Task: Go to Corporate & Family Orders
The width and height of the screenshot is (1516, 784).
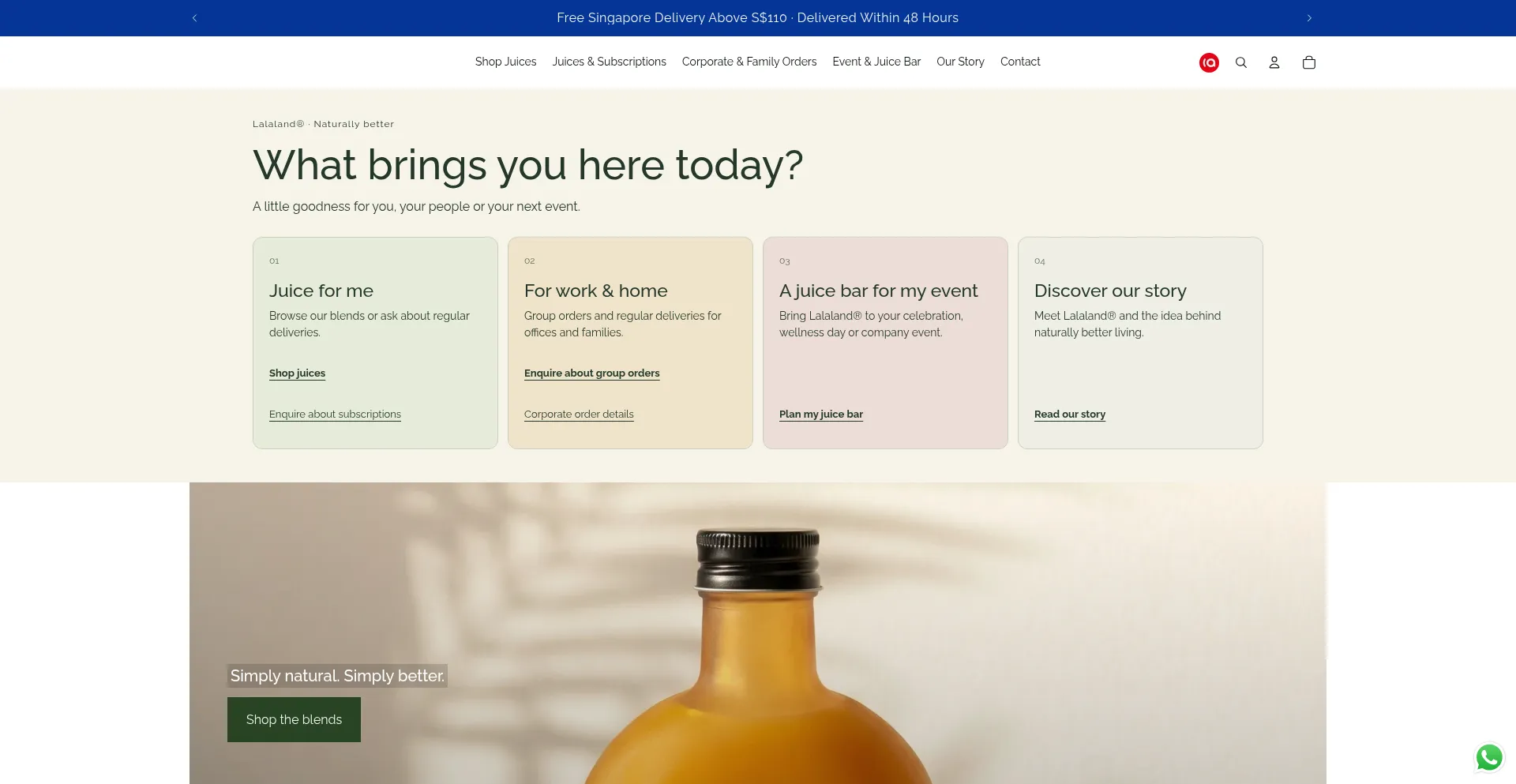Action: (749, 62)
